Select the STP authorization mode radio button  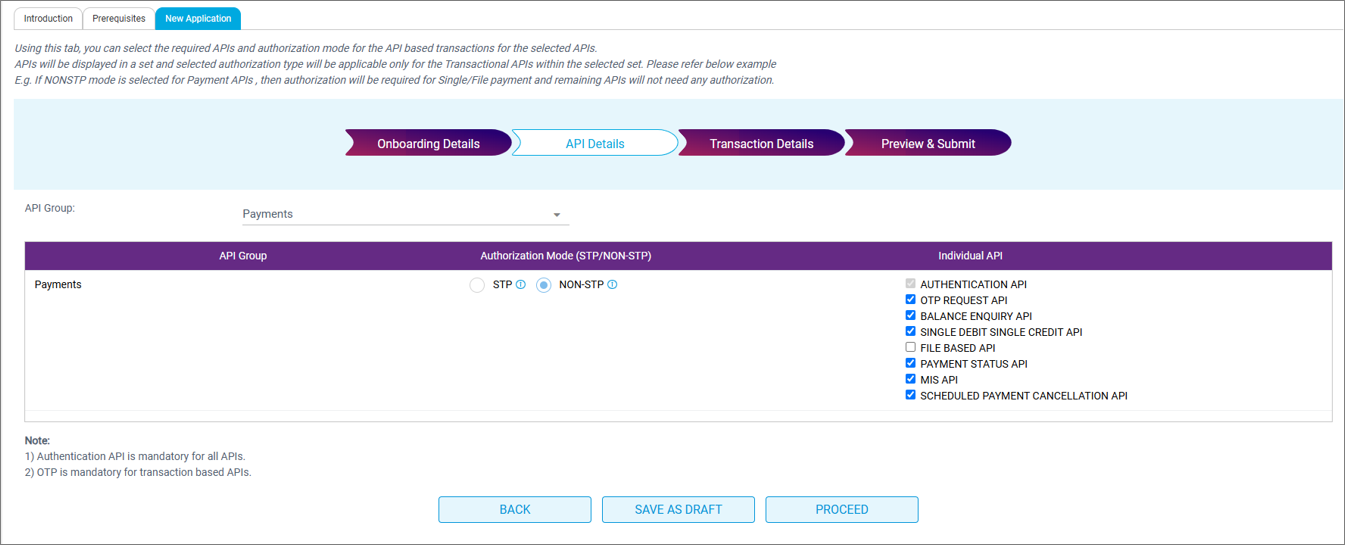tap(477, 285)
